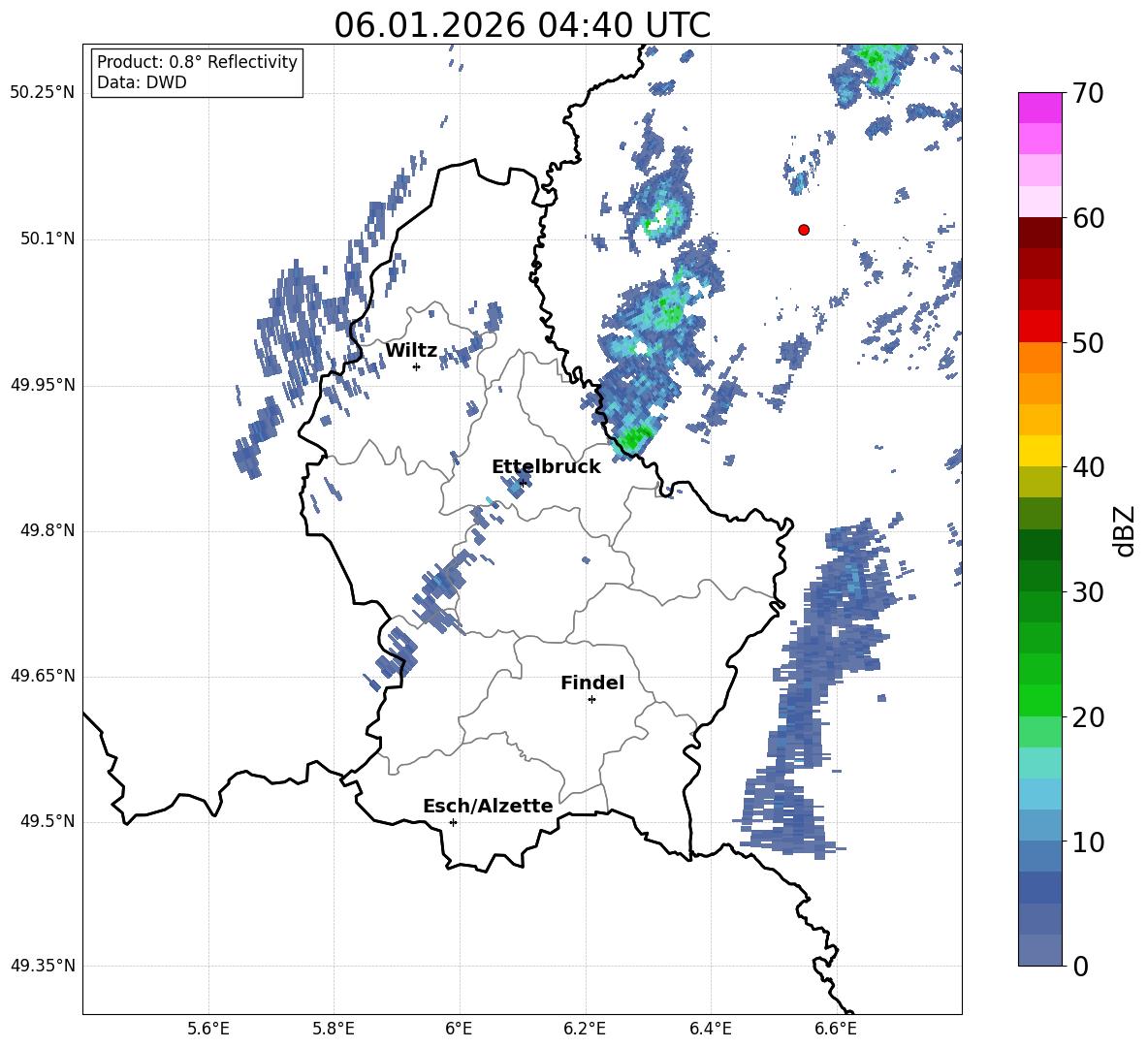Click the title '06.01.2026 04:40 UTC'
Viewport: 1148px width, 1048px height.
tap(522, 25)
